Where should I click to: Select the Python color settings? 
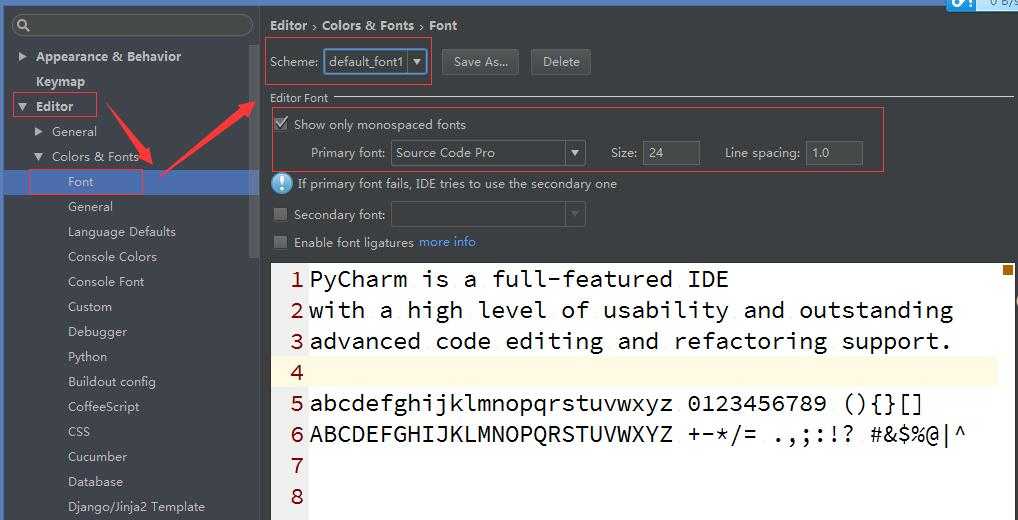(x=87, y=356)
